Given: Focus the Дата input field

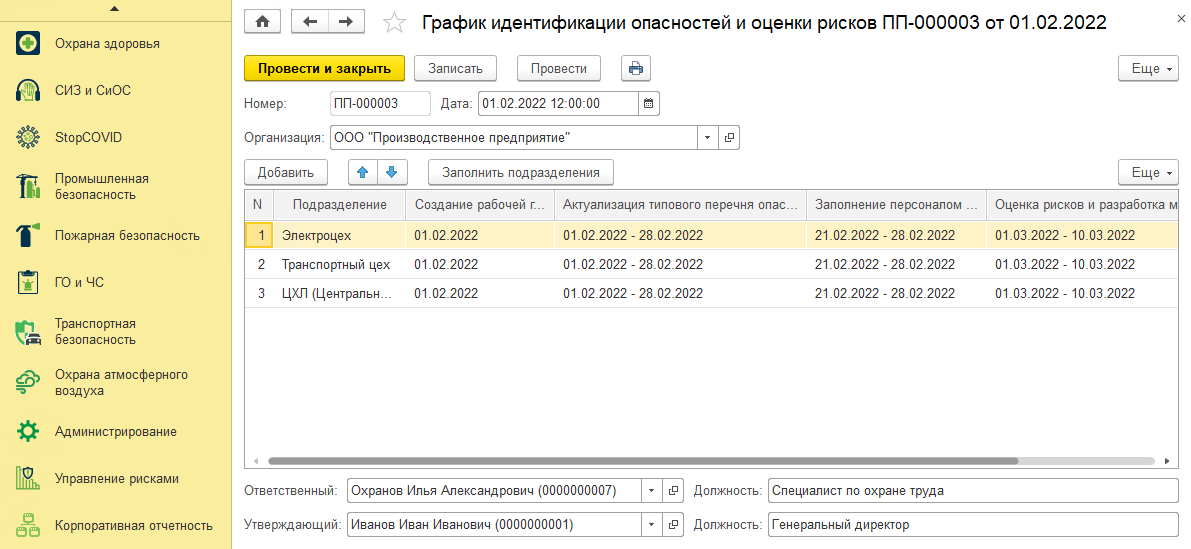Looking at the screenshot, I should click(558, 103).
